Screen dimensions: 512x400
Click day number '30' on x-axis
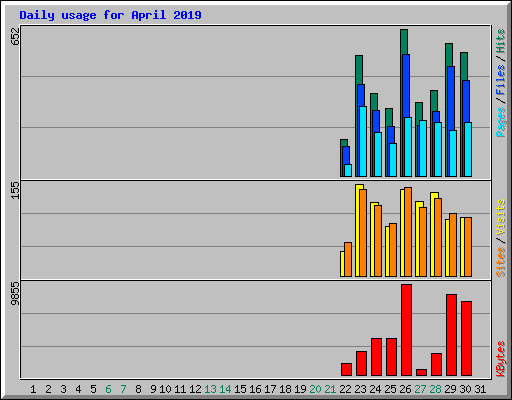coord(465,389)
